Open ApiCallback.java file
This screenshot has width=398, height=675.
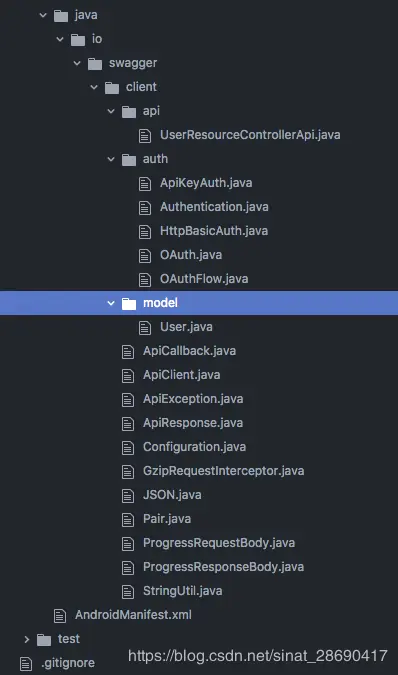click(x=189, y=351)
